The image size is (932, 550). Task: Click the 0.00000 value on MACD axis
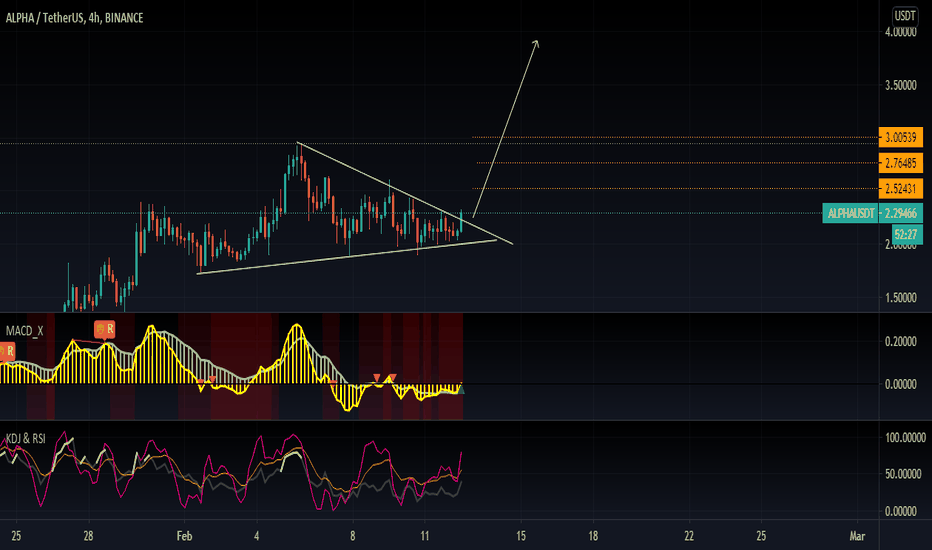click(x=900, y=384)
